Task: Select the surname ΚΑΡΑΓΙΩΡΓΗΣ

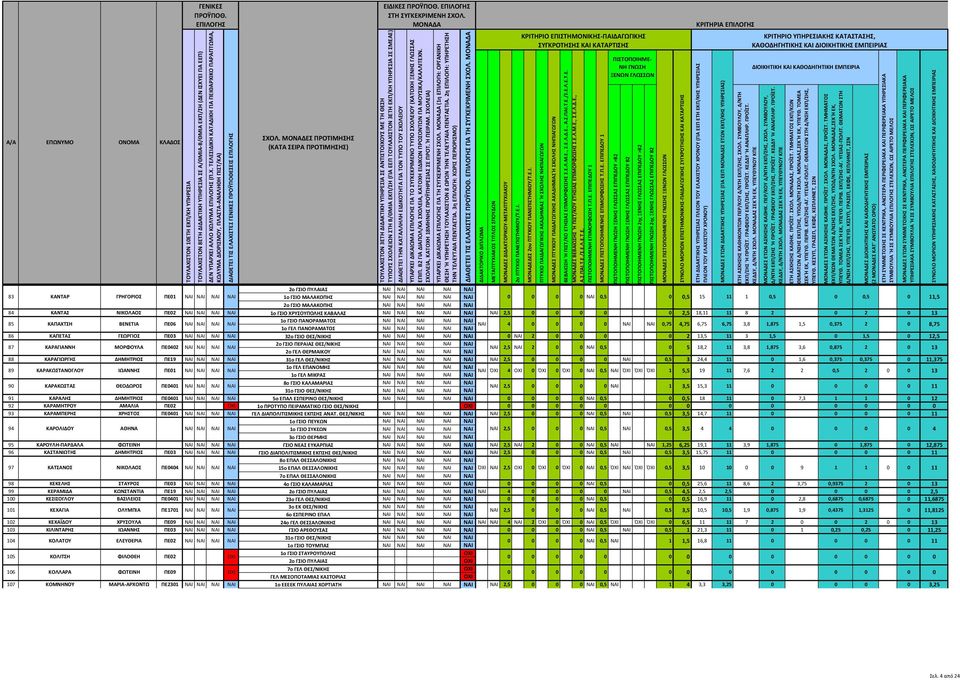Action: point(59,359)
